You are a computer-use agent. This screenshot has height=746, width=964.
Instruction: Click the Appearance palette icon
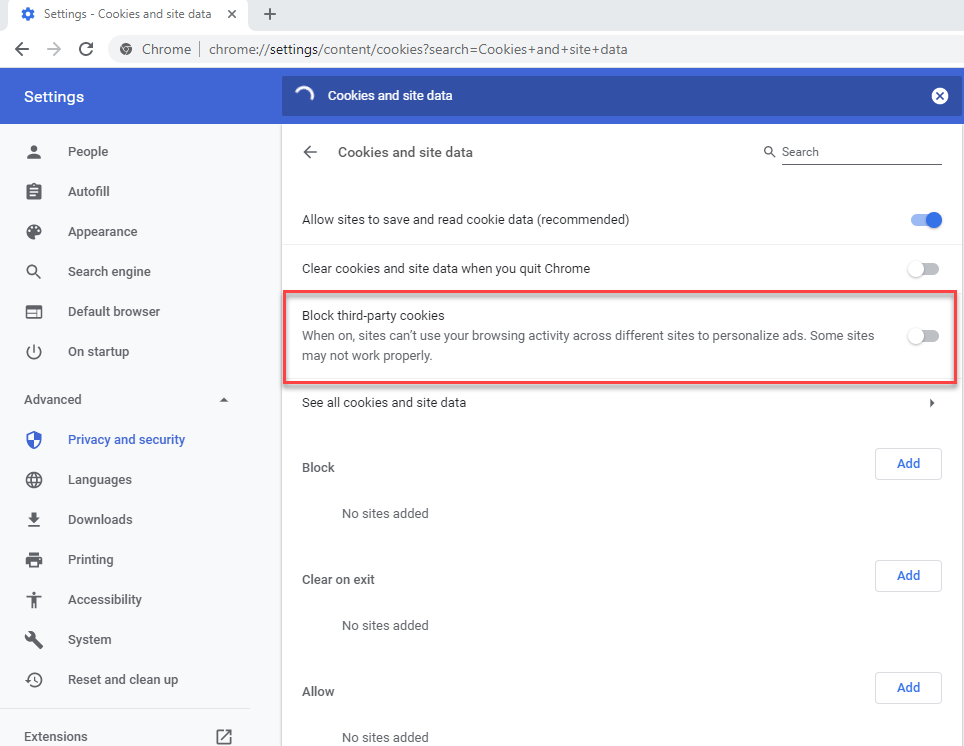point(34,232)
